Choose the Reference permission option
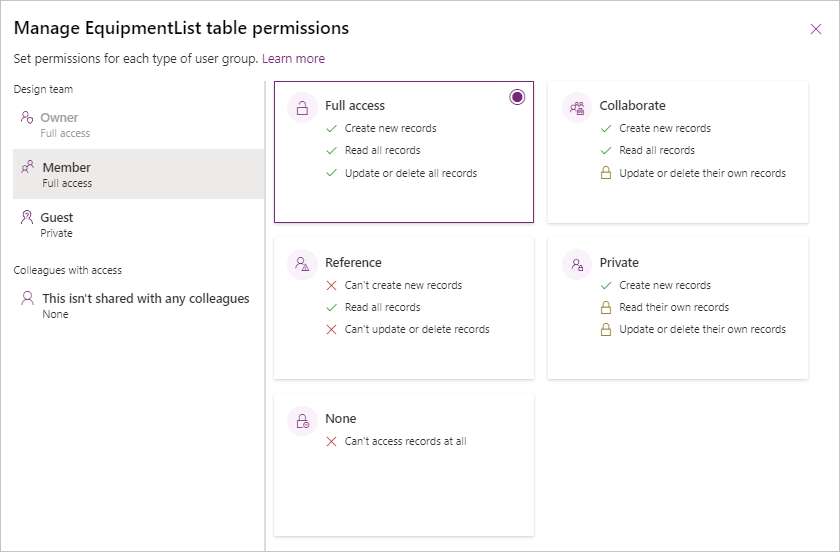 tap(404, 308)
